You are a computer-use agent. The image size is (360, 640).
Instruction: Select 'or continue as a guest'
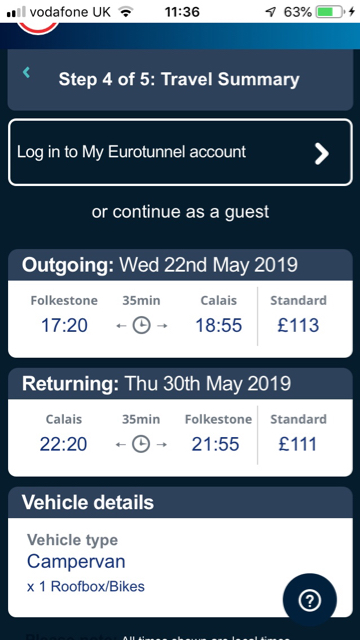pyautogui.click(x=180, y=212)
